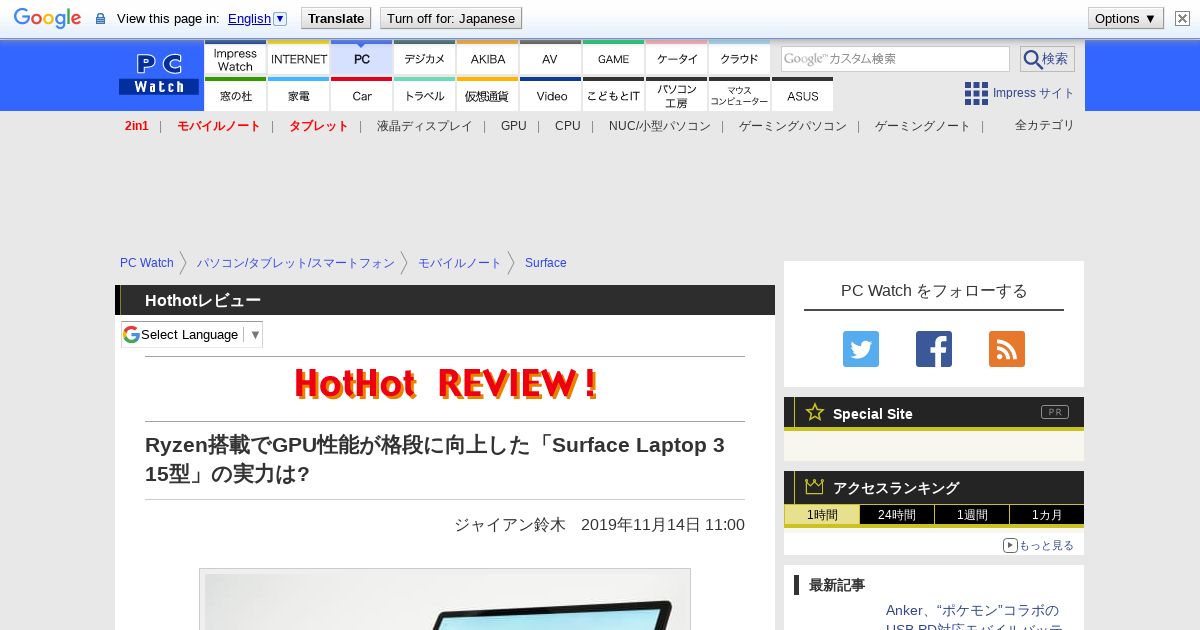This screenshot has height=630, width=1200.
Task: Select the 24時間 ranking tab
Action: pos(897,515)
